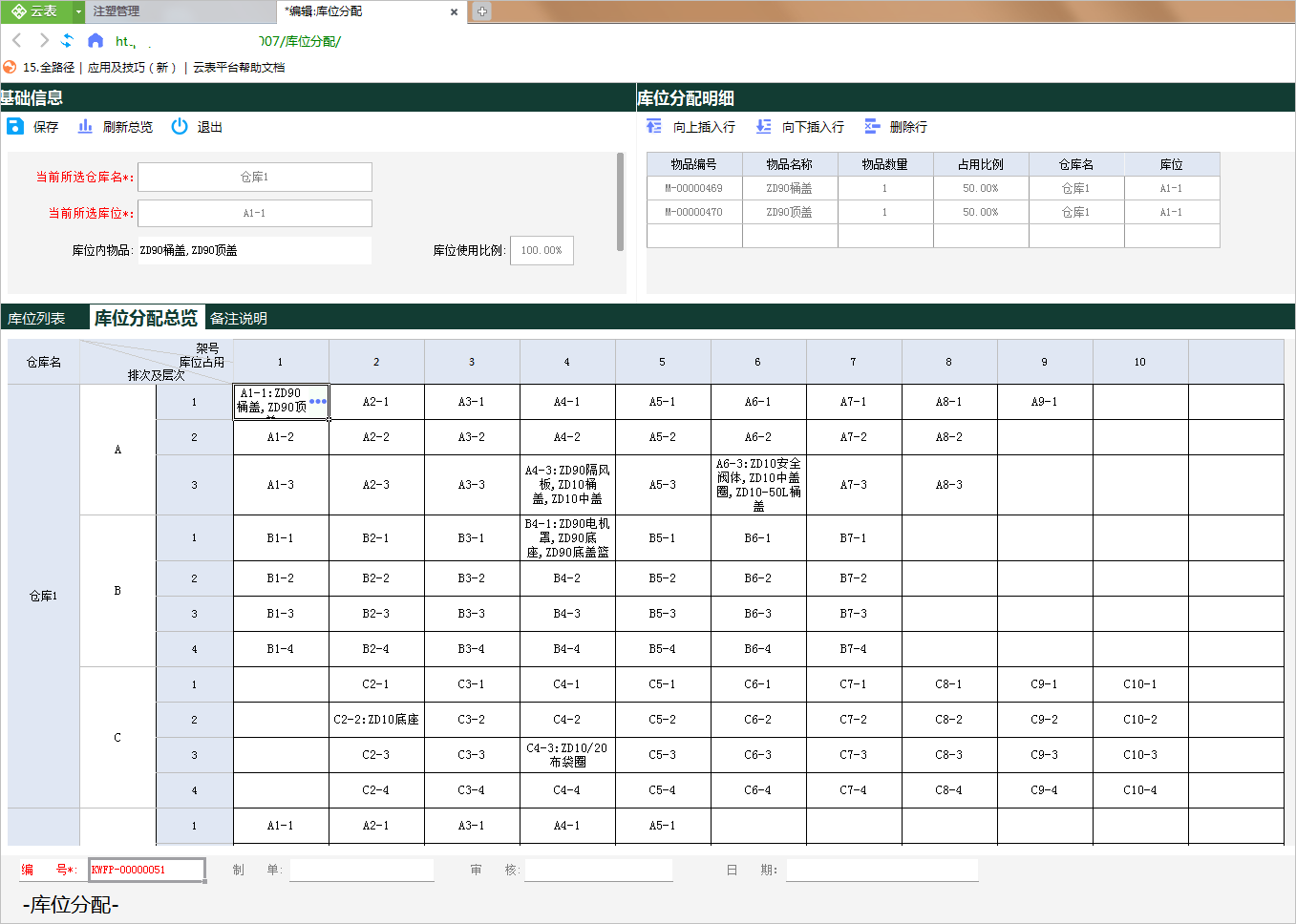Click the blue reload arrows icon
The width and height of the screenshot is (1296, 924).
point(67,40)
